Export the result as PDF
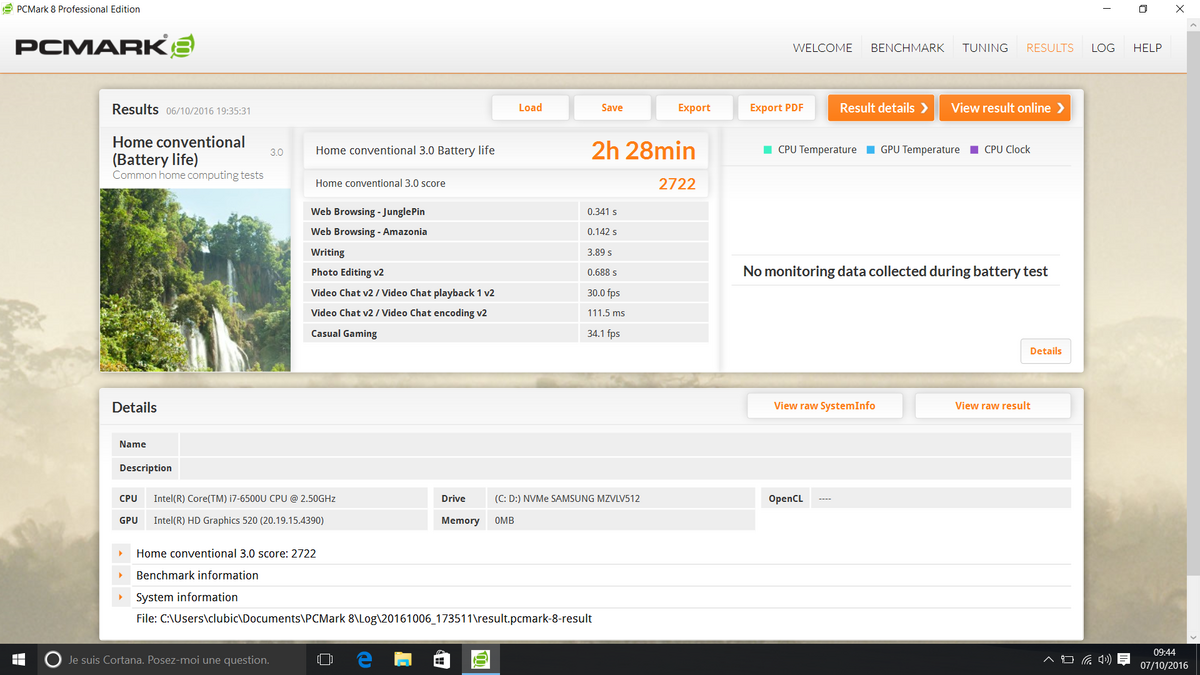 [x=777, y=108]
